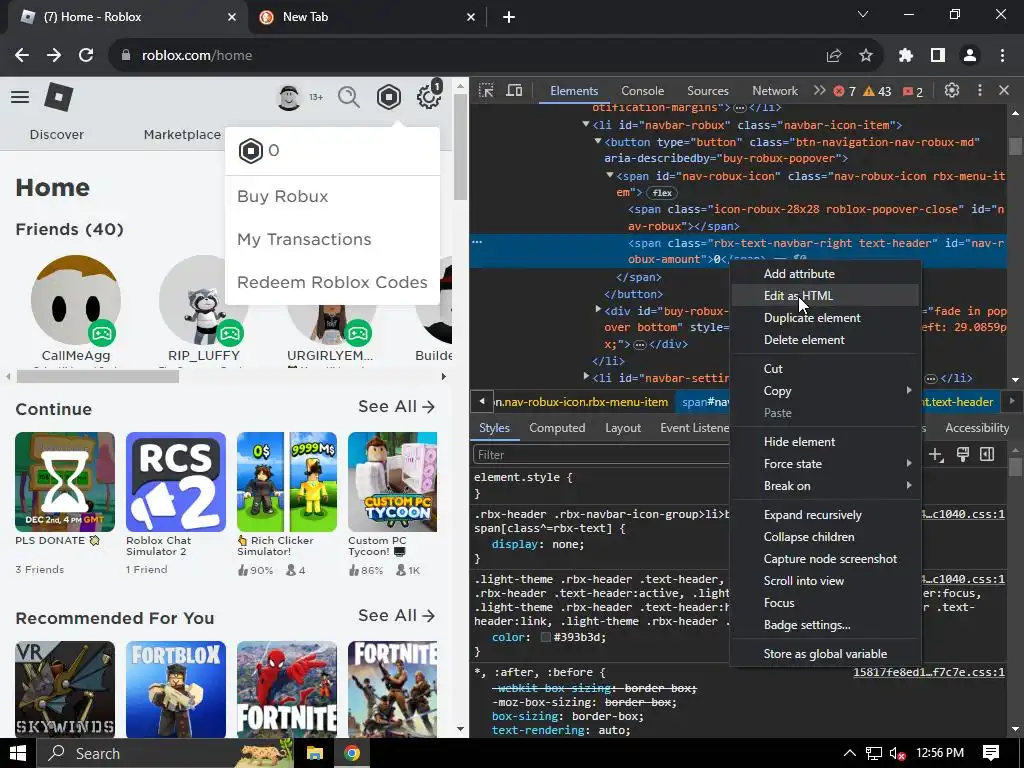
Task: Expand the navbar-settings li node
Action: (586, 377)
